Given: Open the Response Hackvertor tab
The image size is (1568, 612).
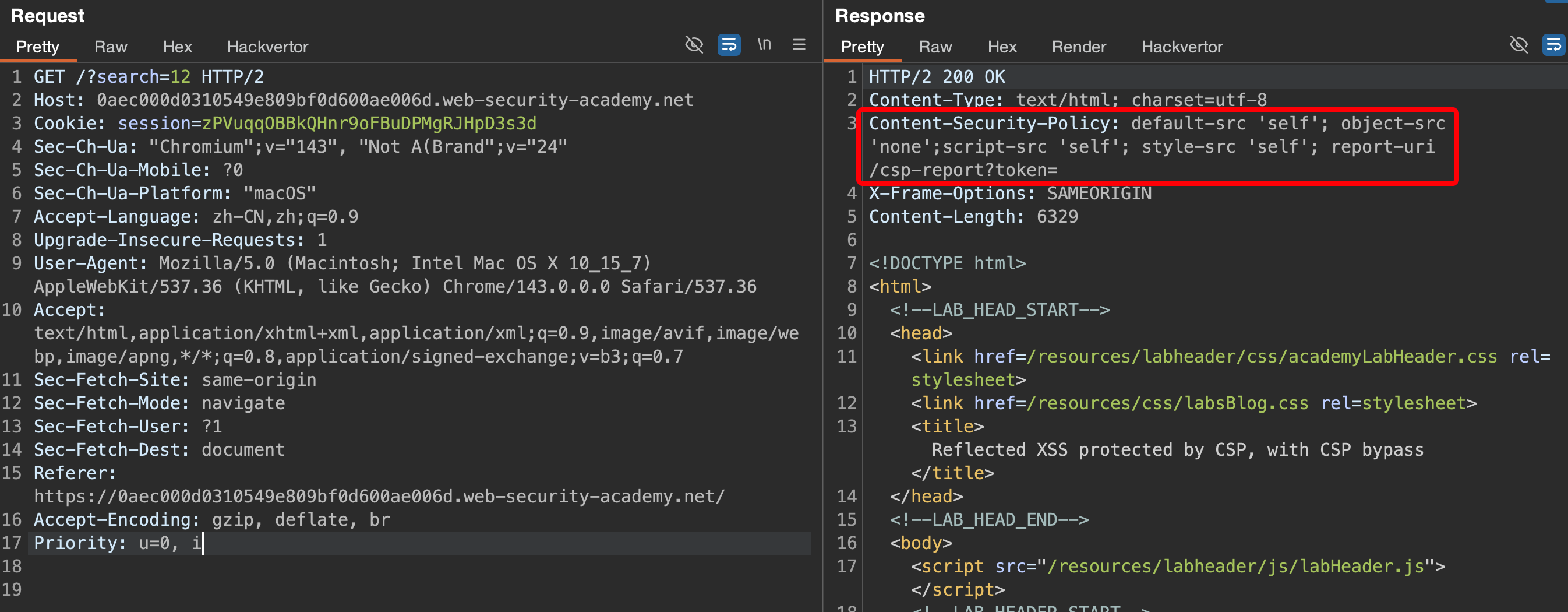Looking at the screenshot, I should pos(1181,47).
